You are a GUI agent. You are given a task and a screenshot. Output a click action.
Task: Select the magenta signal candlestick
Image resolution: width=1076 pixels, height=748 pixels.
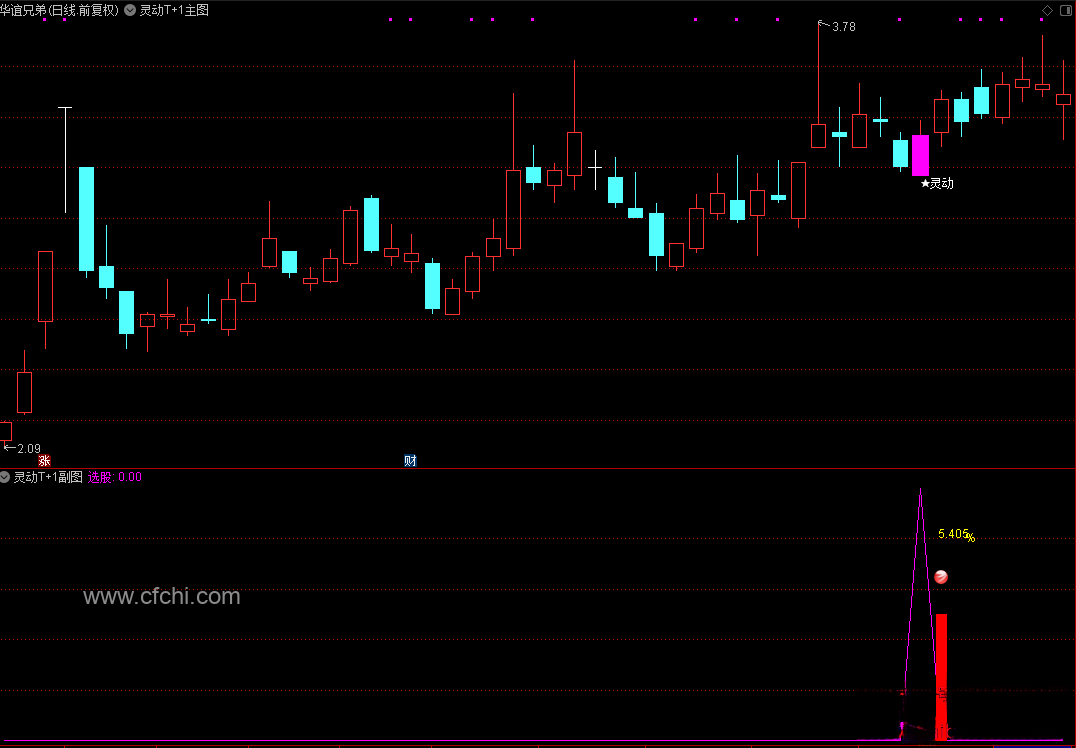pyautogui.click(x=920, y=155)
